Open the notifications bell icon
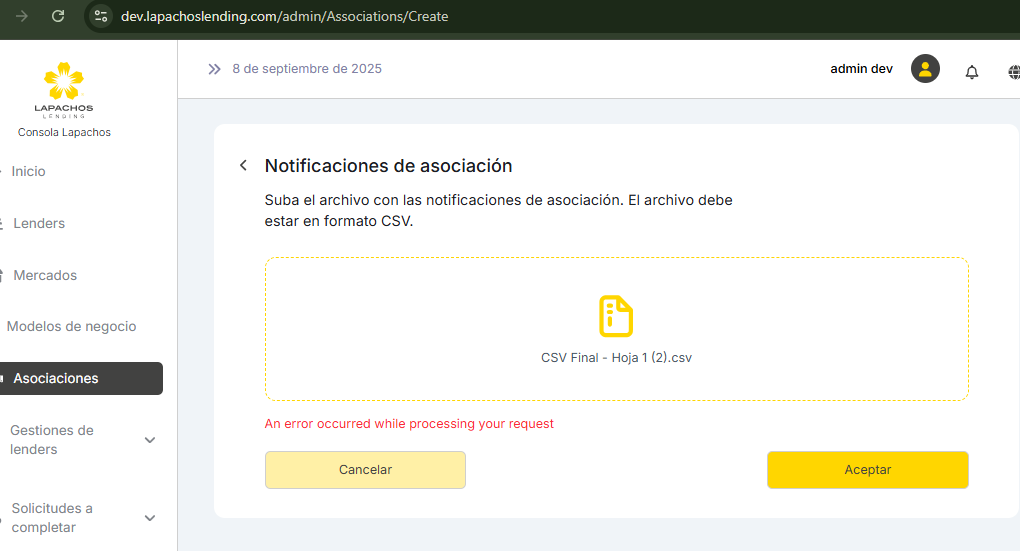Screen dimensions: 1020x551 pyautogui.click(x=971, y=71)
